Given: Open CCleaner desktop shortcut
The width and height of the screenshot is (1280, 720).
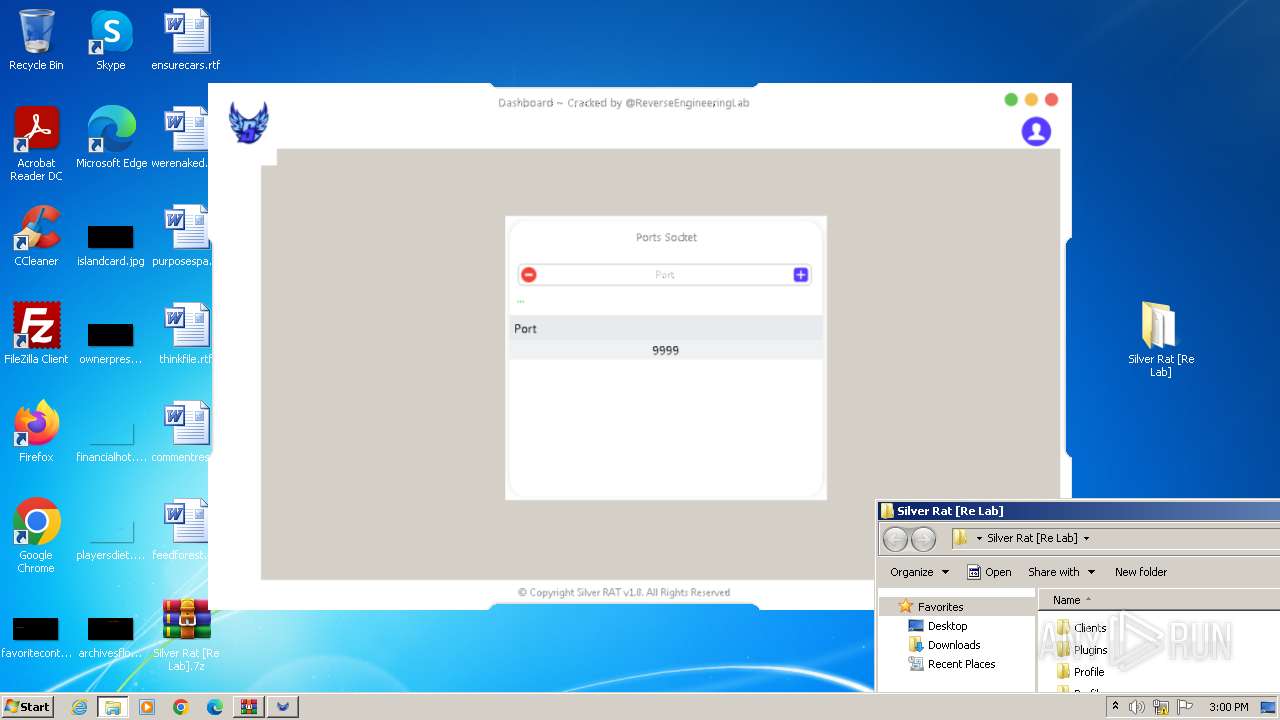Looking at the screenshot, I should 36,236.
